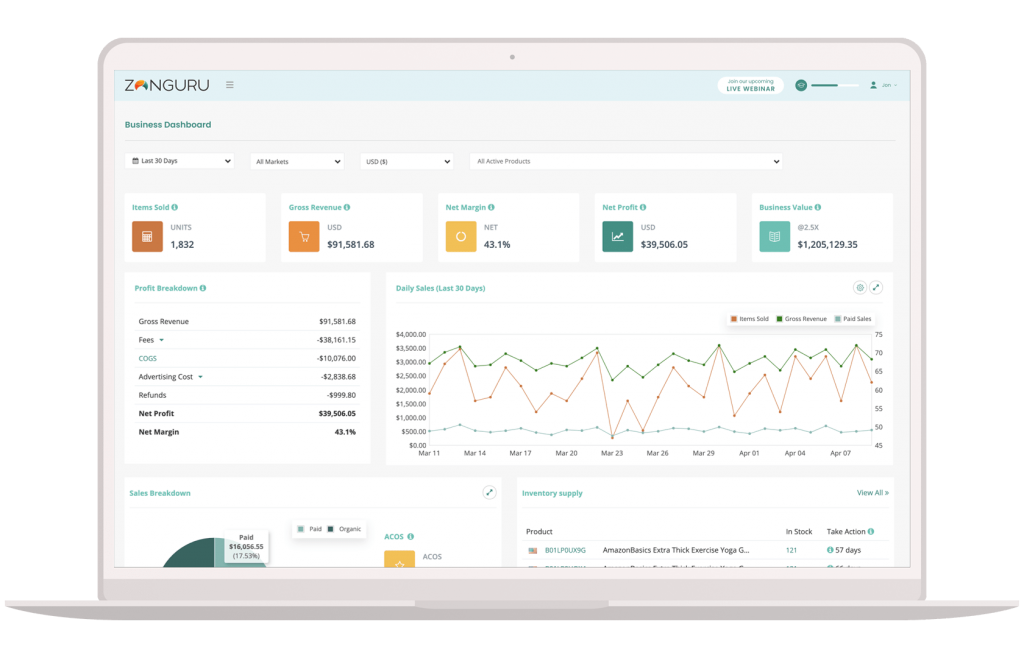Click the Items Sold calculator icon
Viewport: 1024px width, 658px height.
[147, 236]
